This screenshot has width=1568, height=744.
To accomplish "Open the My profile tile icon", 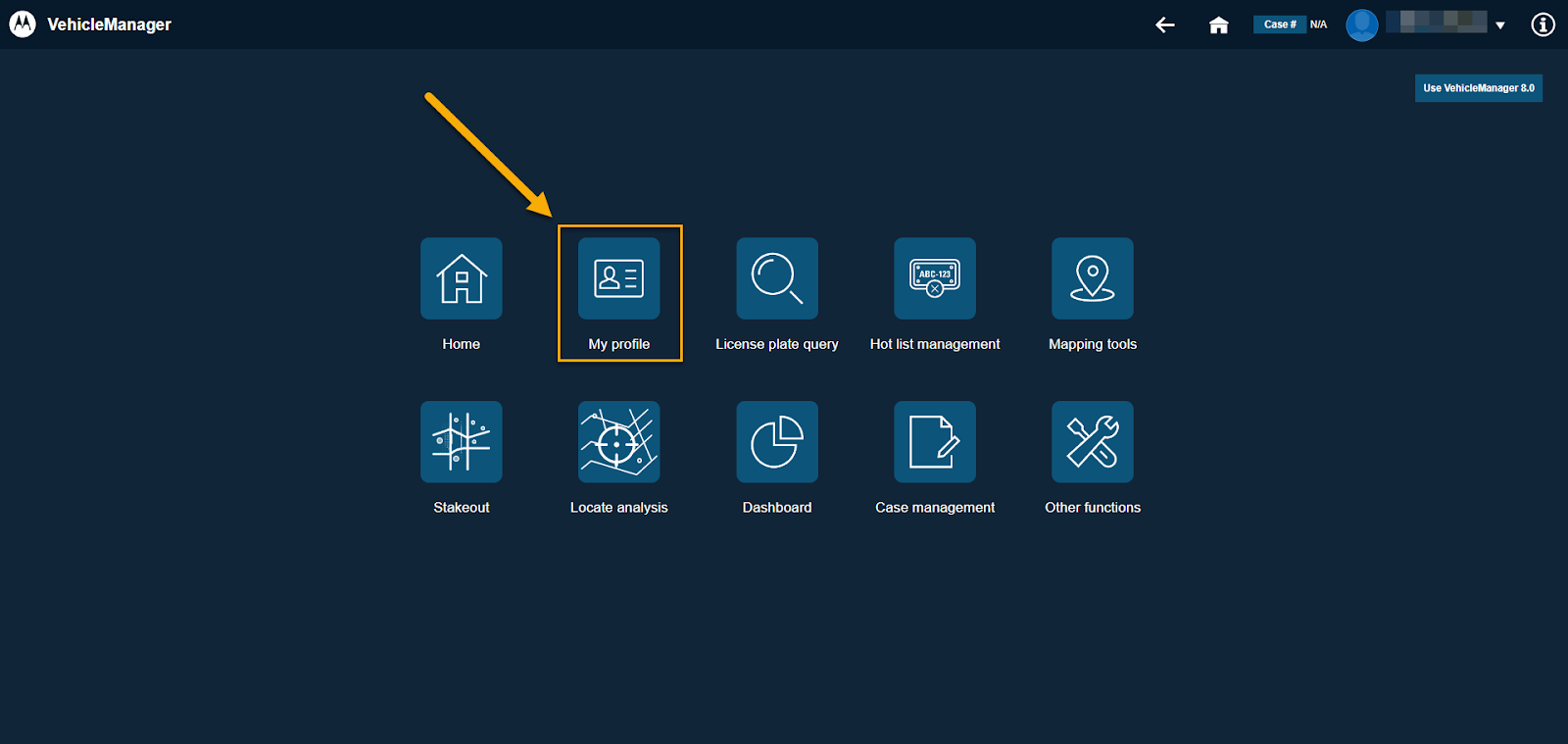I will pos(619,278).
